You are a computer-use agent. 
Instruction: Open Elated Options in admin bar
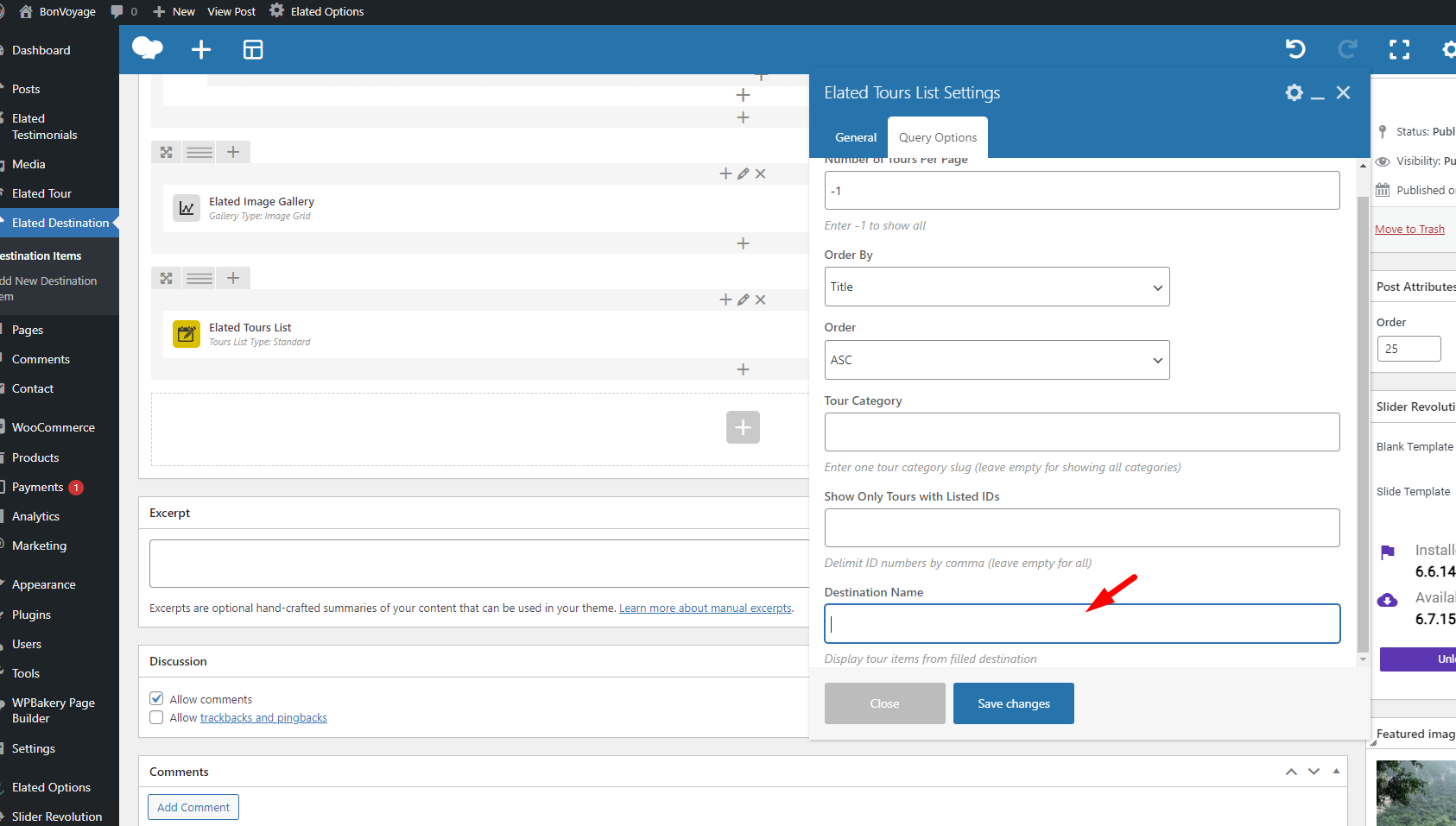316,11
